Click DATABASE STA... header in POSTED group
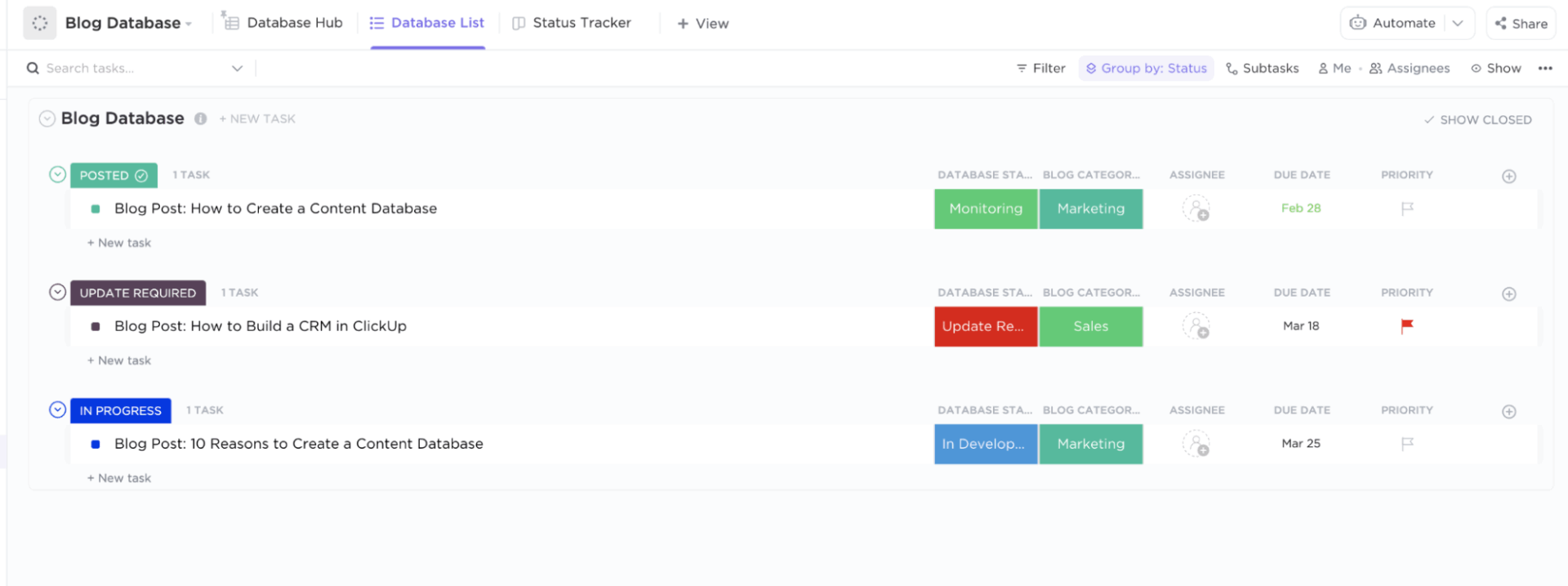The height and width of the screenshot is (586, 1568). pyautogui.click(x=984, y=175)
